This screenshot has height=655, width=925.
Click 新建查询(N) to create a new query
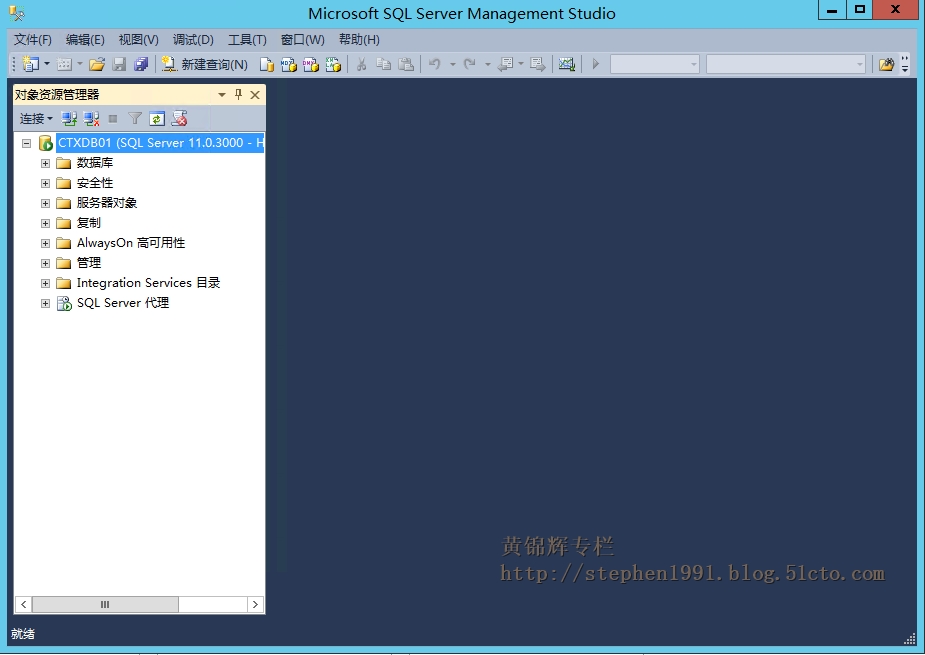coord(205,64)
